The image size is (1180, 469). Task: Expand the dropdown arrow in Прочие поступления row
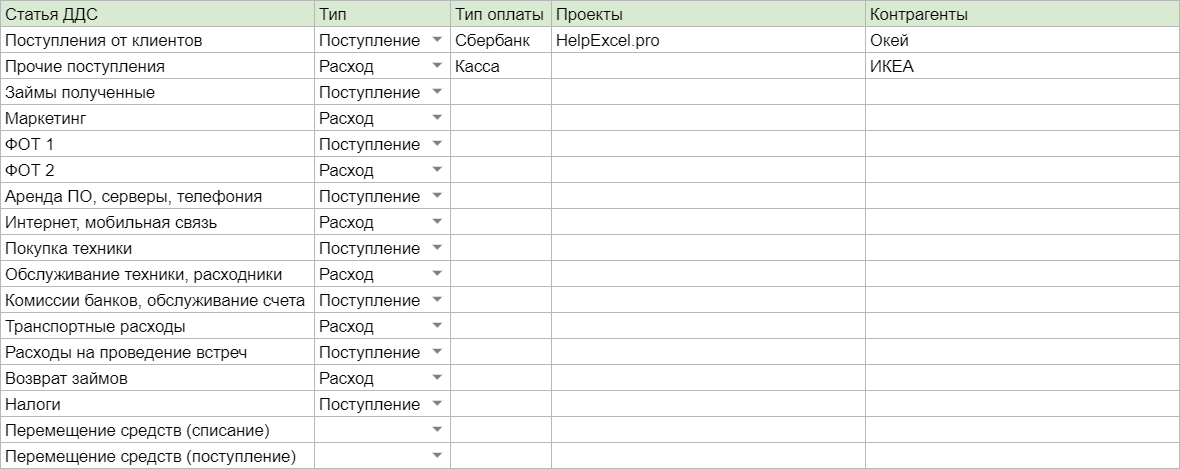pos(436,66)
